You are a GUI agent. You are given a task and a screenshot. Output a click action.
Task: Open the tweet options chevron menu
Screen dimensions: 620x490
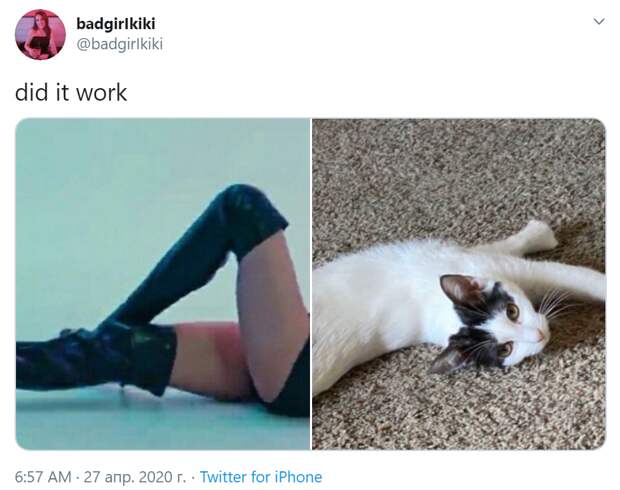(599, 21)
